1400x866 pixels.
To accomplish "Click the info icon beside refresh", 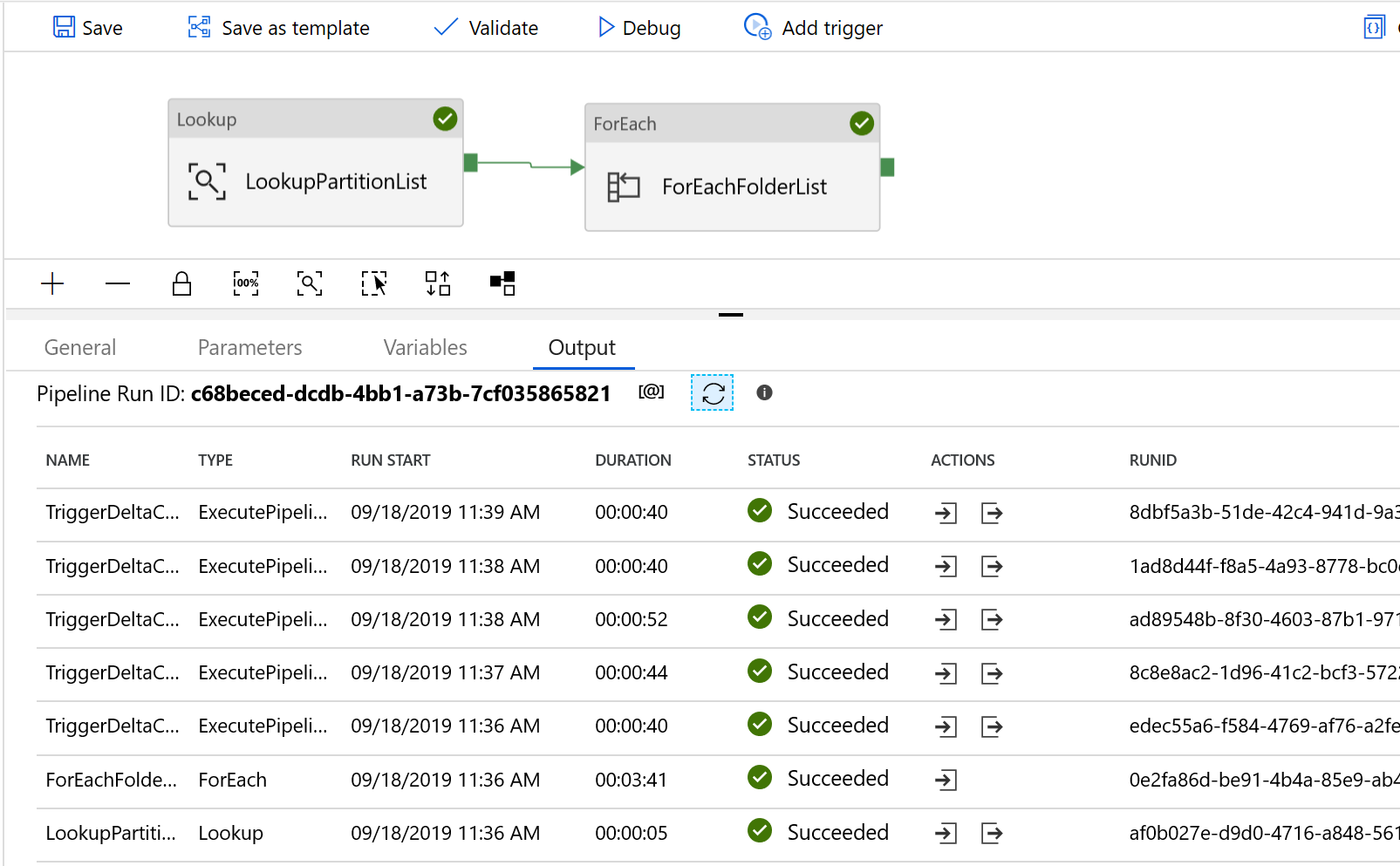I will point(764,392).
